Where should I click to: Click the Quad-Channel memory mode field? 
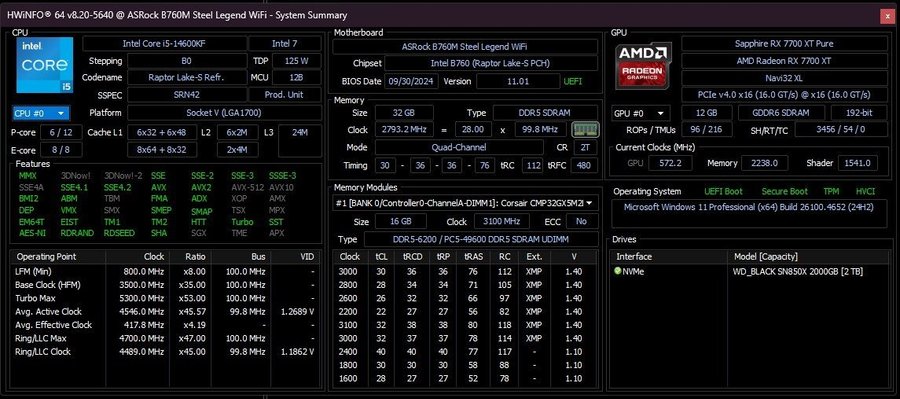pos(459,147)
